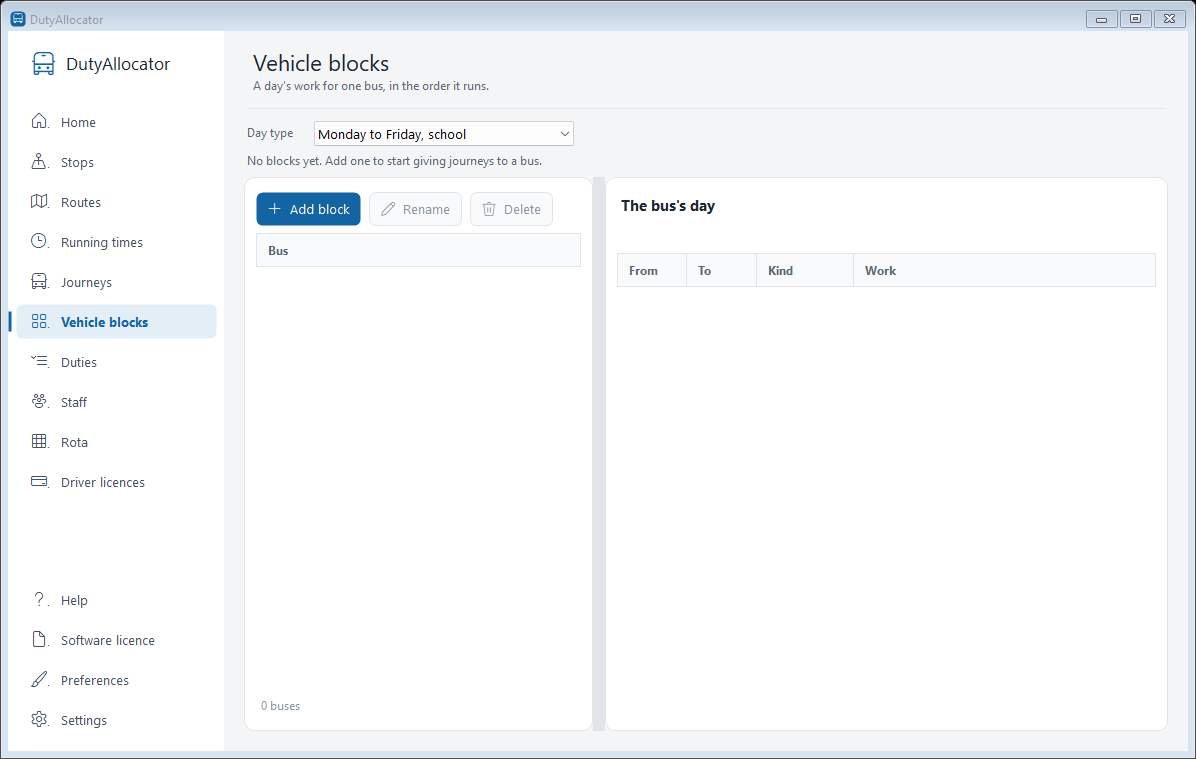
Task: Open the Day type dropdown
Action: 443,134
